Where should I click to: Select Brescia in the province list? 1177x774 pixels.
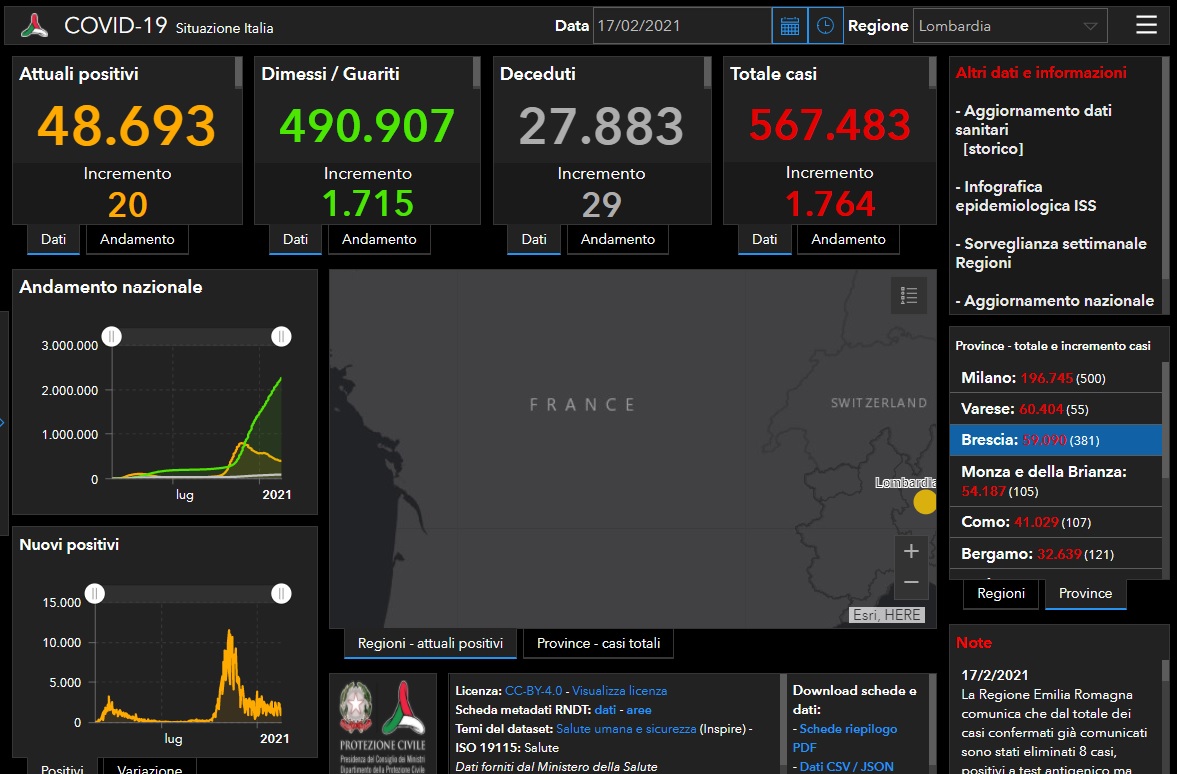pyautogui.click(x=1055, y=439)
